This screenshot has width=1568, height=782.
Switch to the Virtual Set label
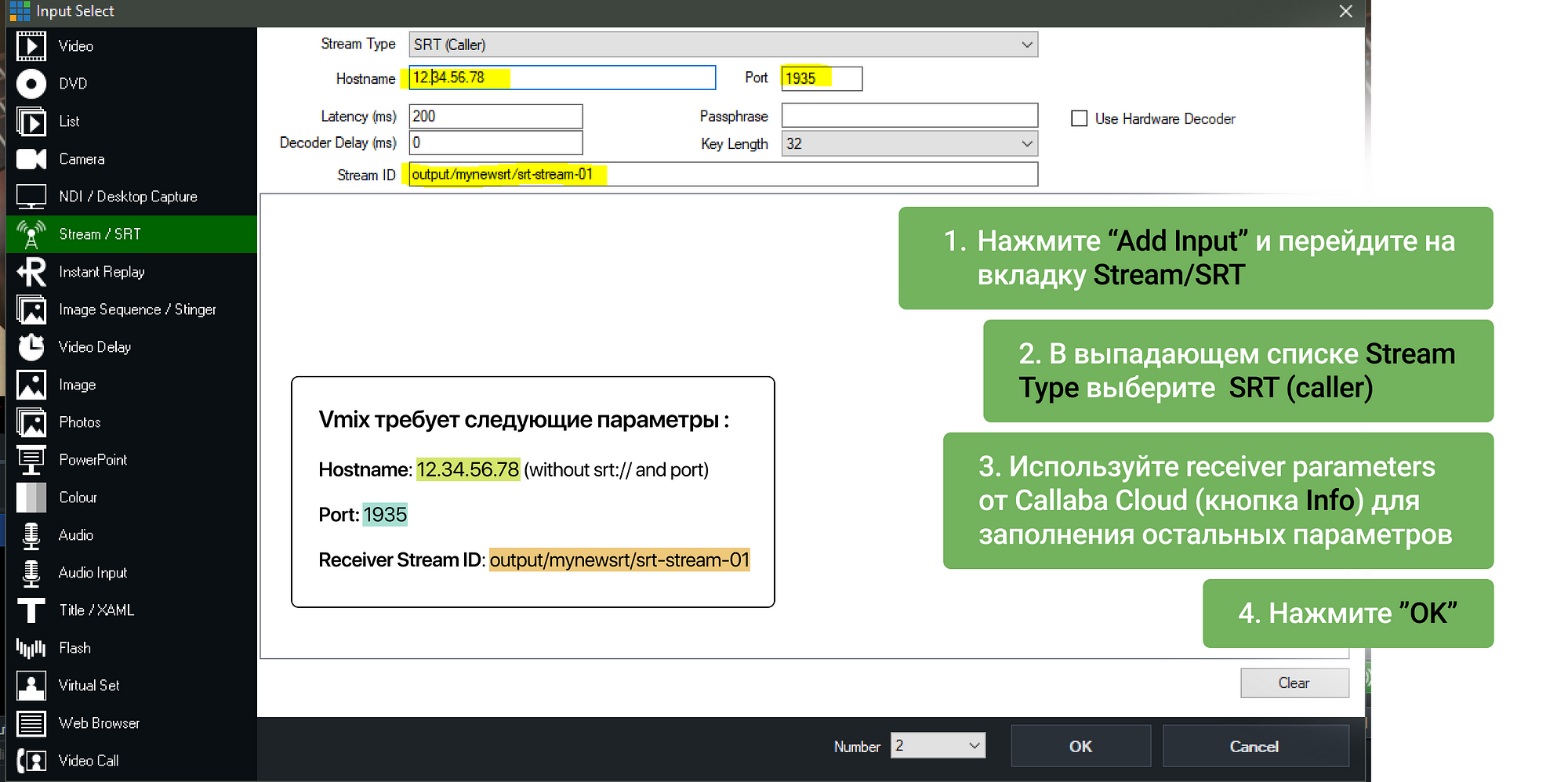[89, 686]
